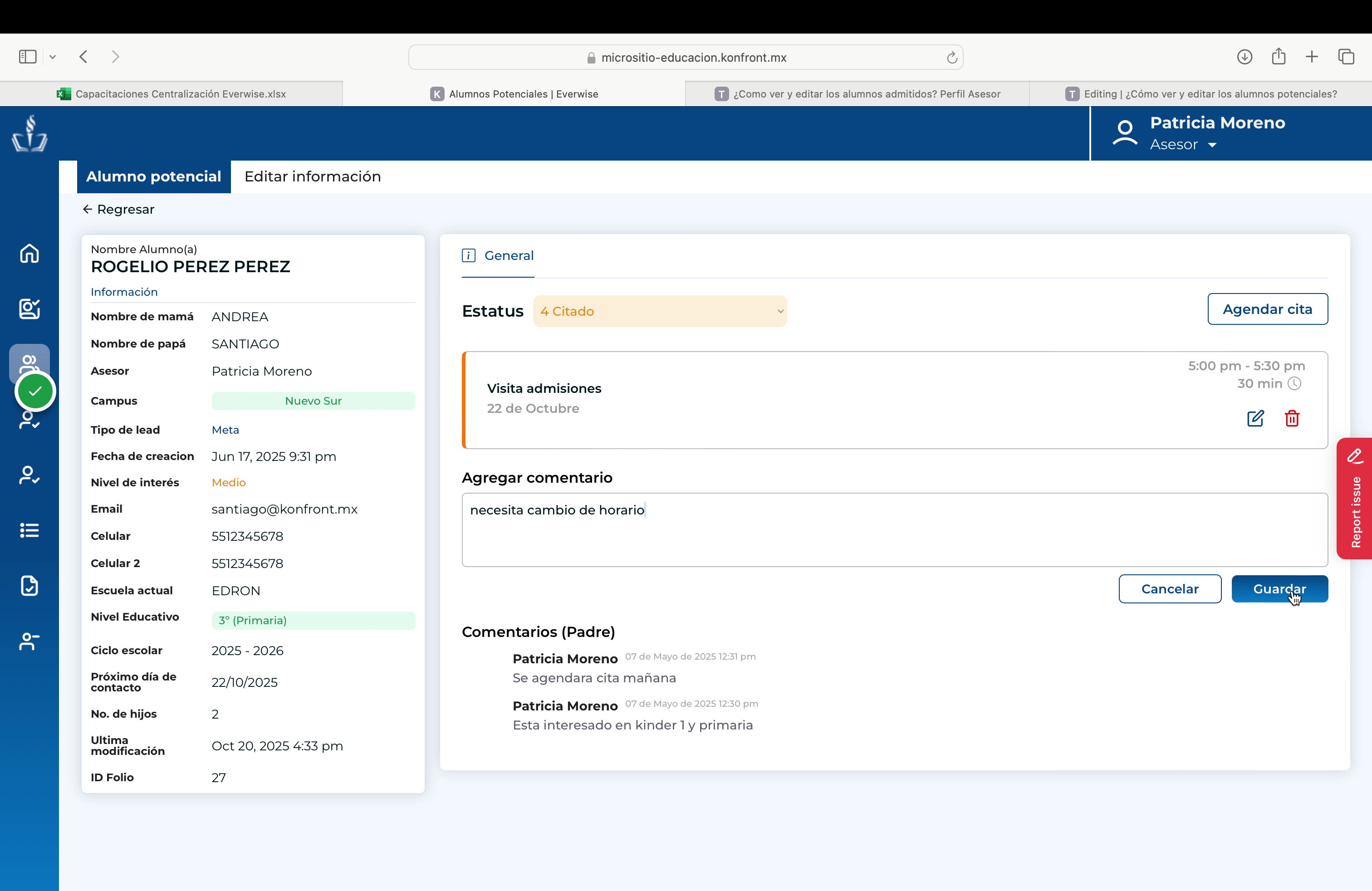
Task: Click the Agendar cita button
Action: (1267, 309)
